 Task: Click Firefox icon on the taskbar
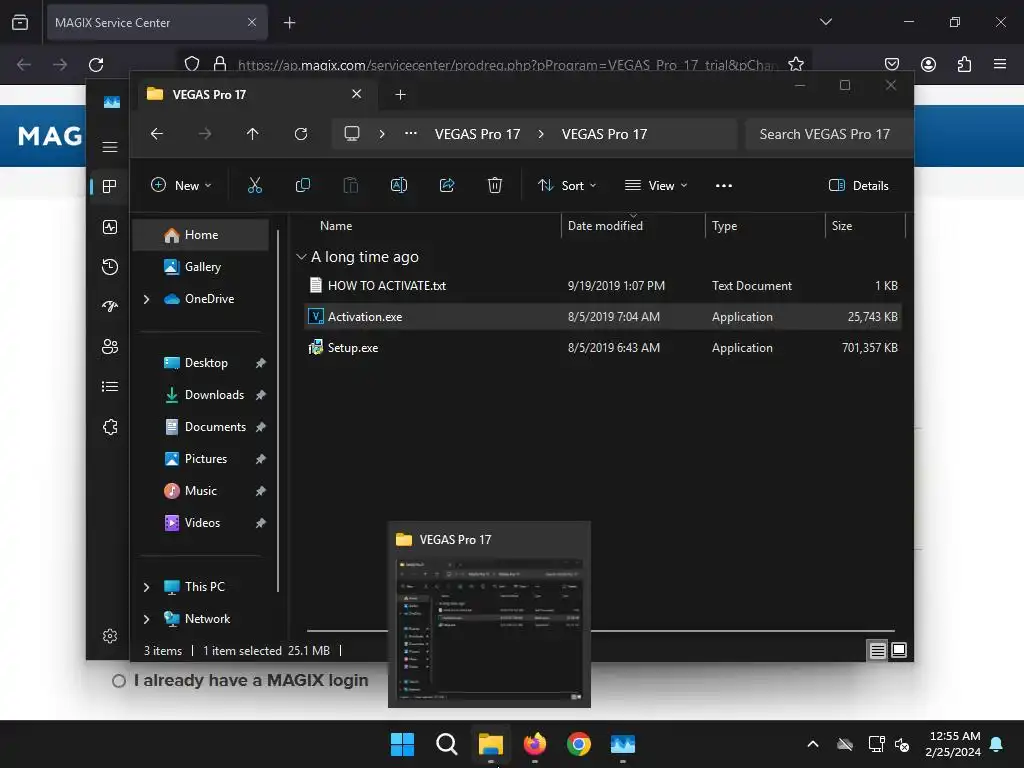coord(535,744)
